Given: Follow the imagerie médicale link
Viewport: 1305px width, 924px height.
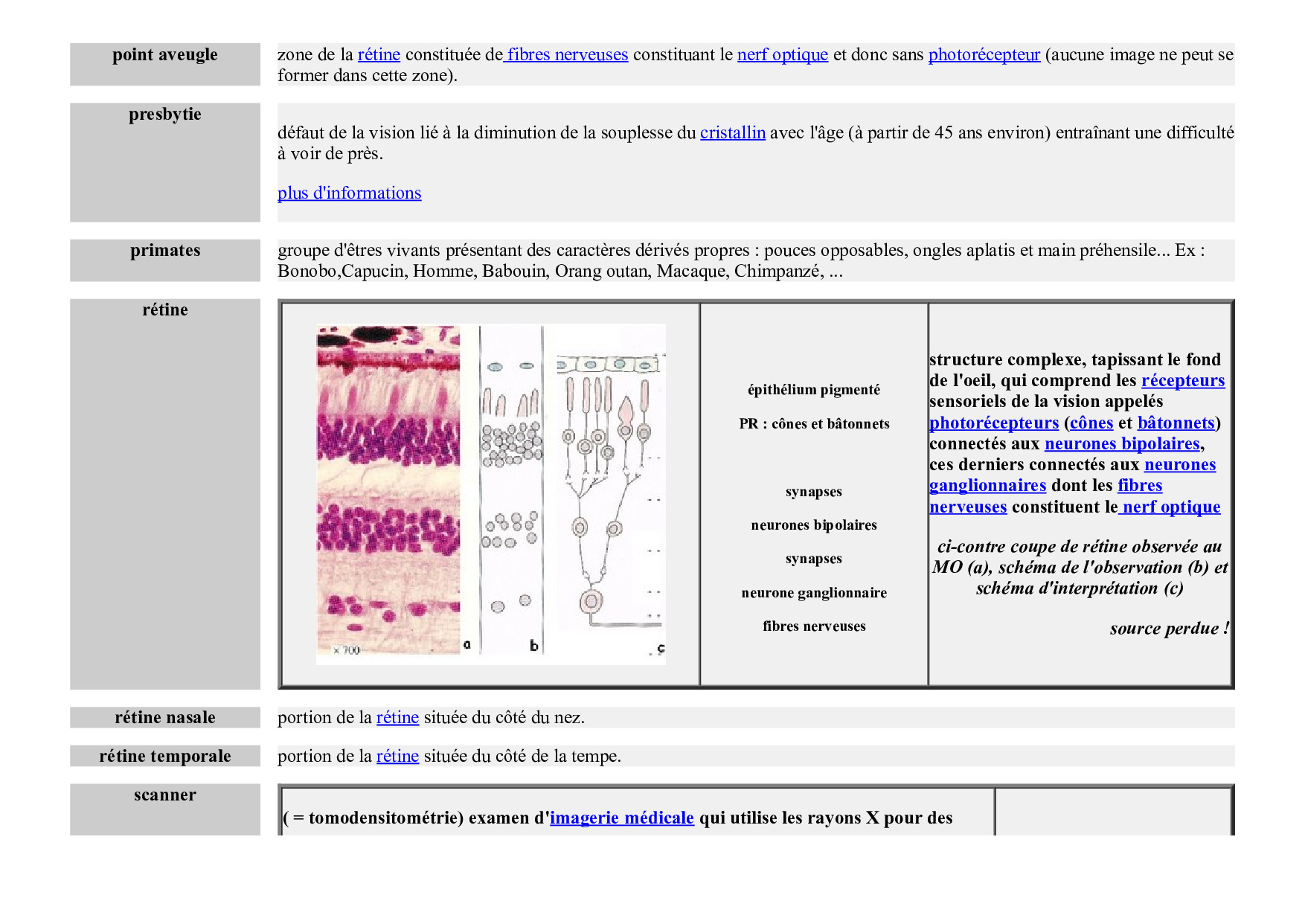Looking at the screenshot, I should tap(621, 818).
